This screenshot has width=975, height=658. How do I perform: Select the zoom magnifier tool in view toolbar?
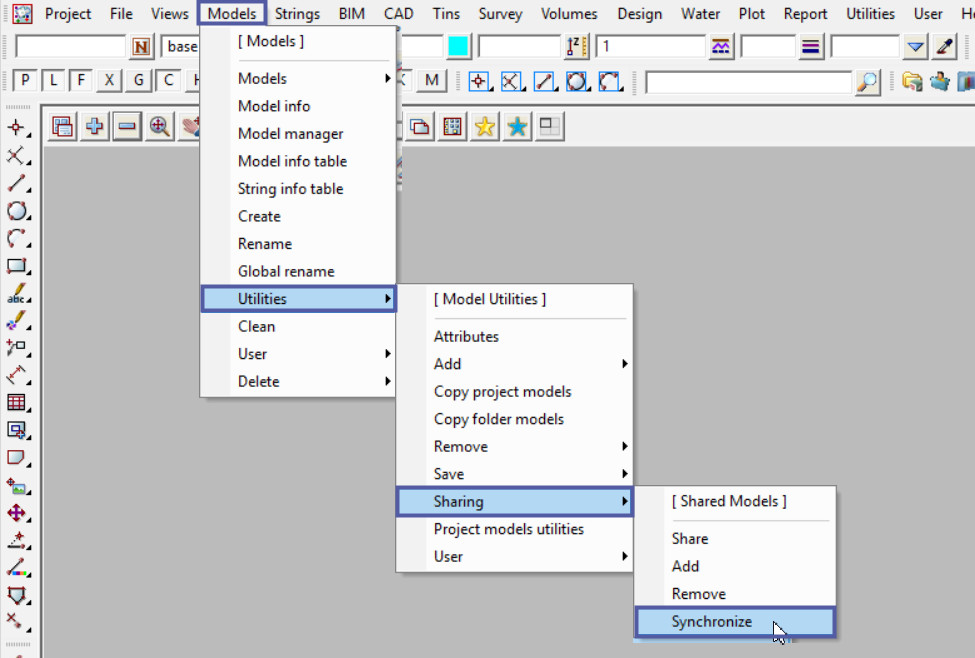(159, 127)
